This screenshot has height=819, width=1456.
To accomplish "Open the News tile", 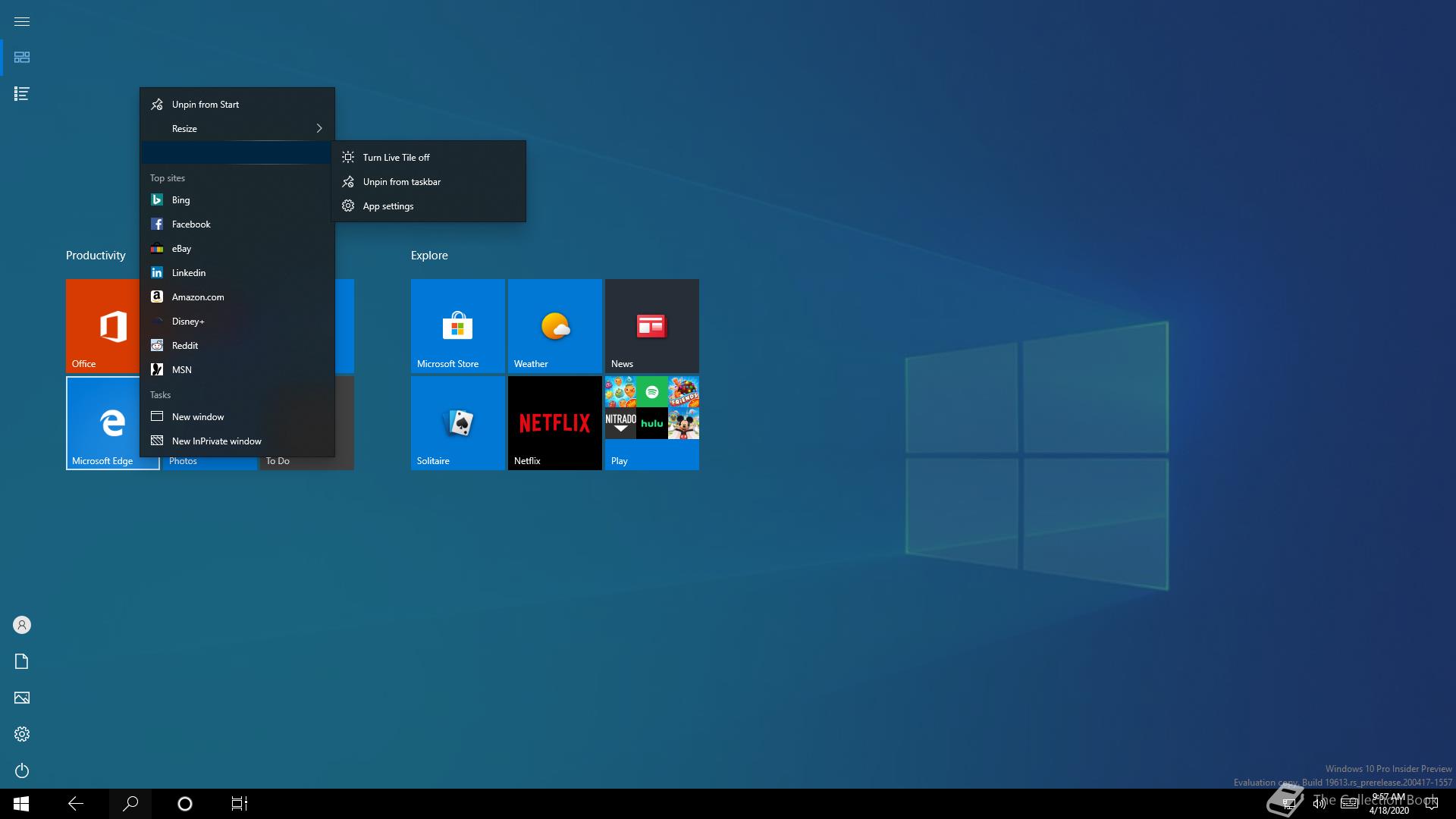I will [652, 326].
